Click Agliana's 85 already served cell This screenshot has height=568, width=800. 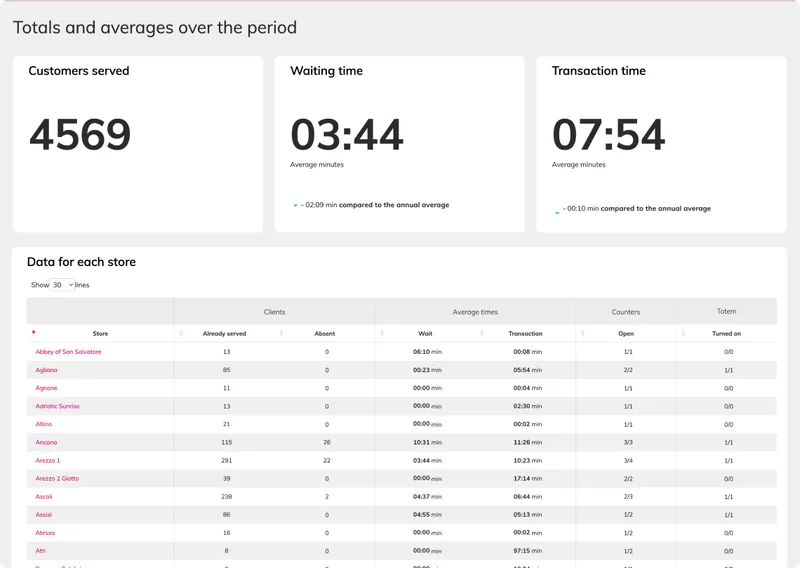coord(227,370)
